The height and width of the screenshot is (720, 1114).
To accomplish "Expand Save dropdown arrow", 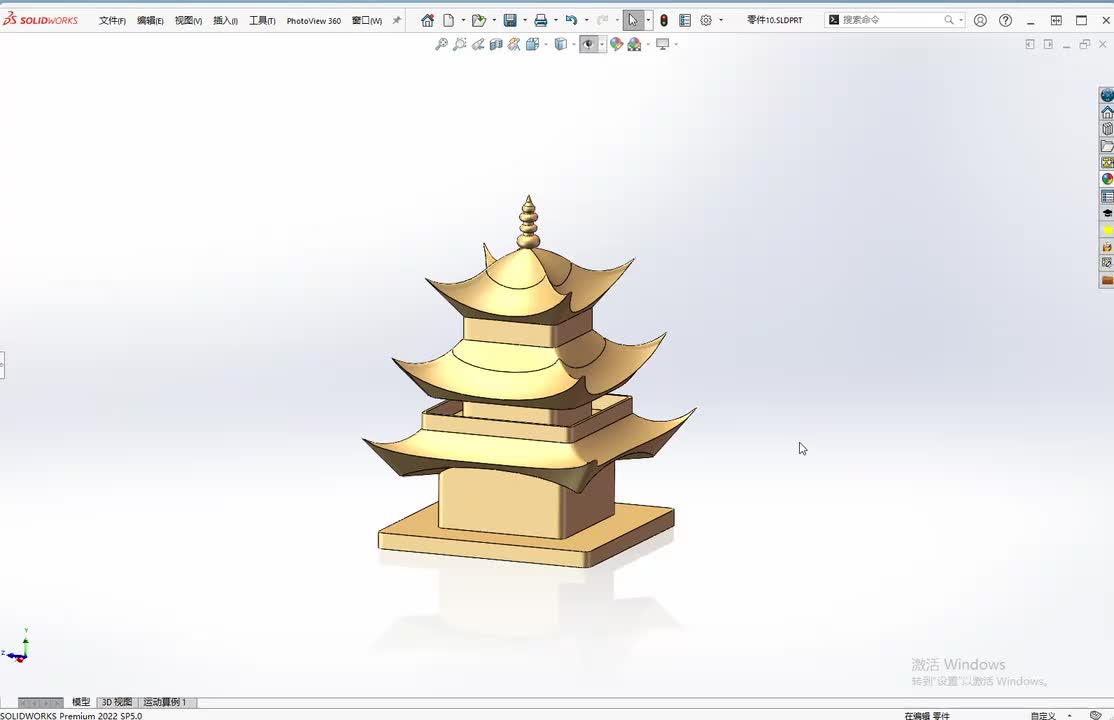I will [x=525, y=21].
